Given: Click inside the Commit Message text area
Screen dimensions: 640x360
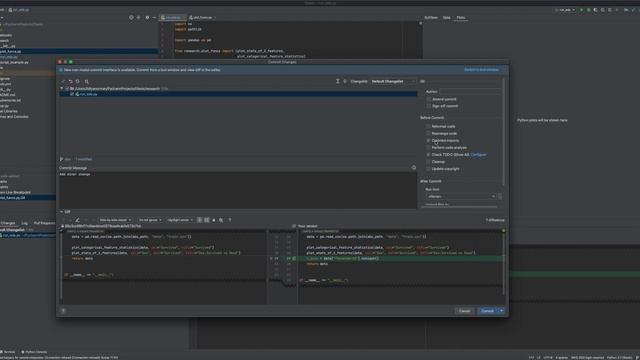Looking at the screenshot, I should [238, 190].
